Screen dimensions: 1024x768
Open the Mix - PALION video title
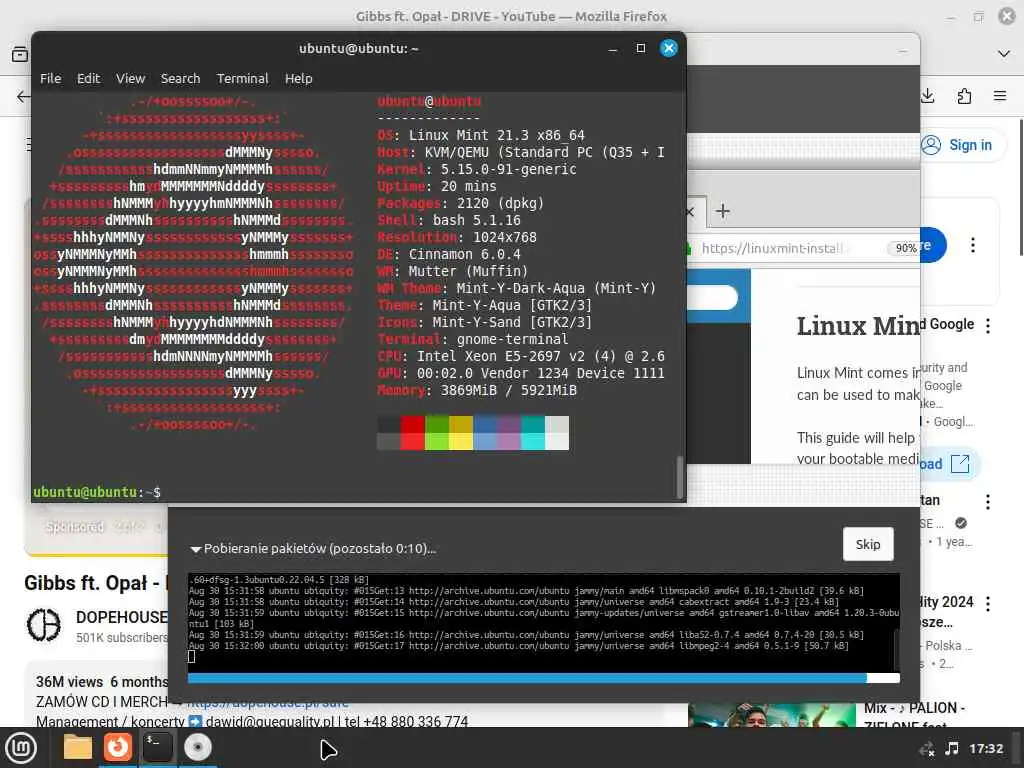(914, 716)
